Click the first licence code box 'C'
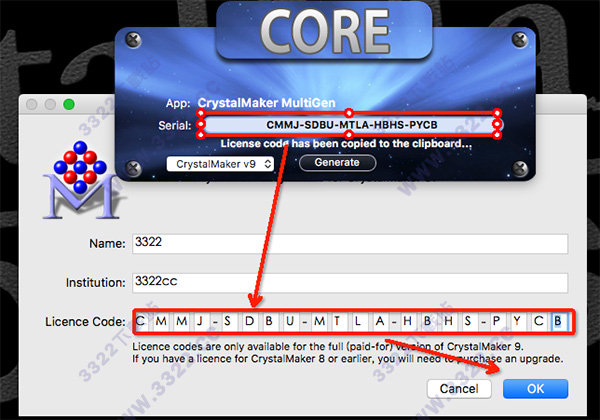This screenshot has height=420, width=600. click(140, 321)
